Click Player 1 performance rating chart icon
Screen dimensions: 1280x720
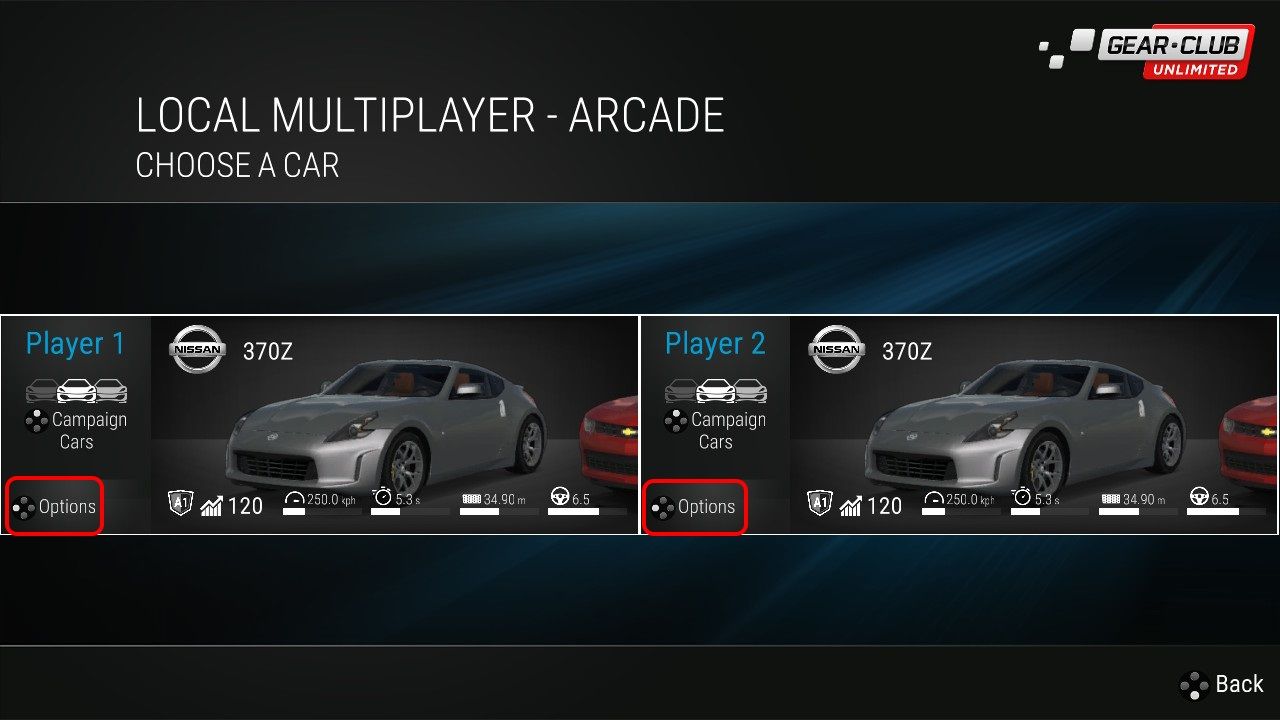point(211,506)
